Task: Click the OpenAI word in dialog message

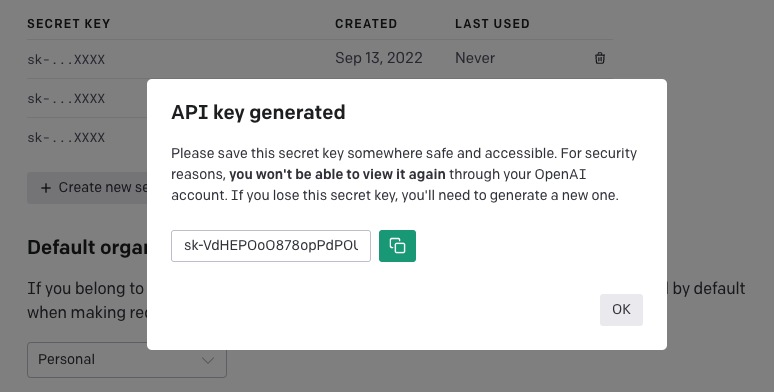Action: coord(560,174)
